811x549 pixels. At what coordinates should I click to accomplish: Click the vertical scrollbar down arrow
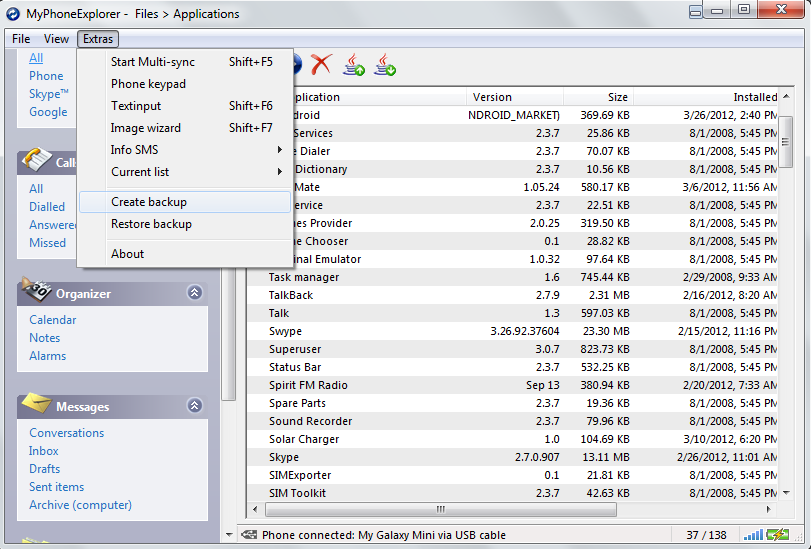click(786, 493)
